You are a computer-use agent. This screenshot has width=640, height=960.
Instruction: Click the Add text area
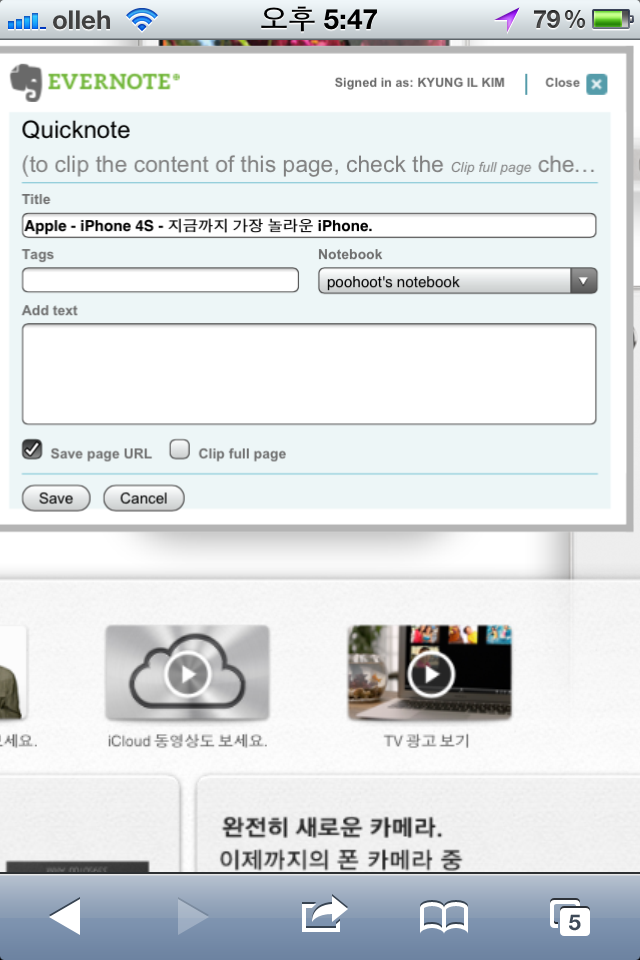click(x=309, y=373)
